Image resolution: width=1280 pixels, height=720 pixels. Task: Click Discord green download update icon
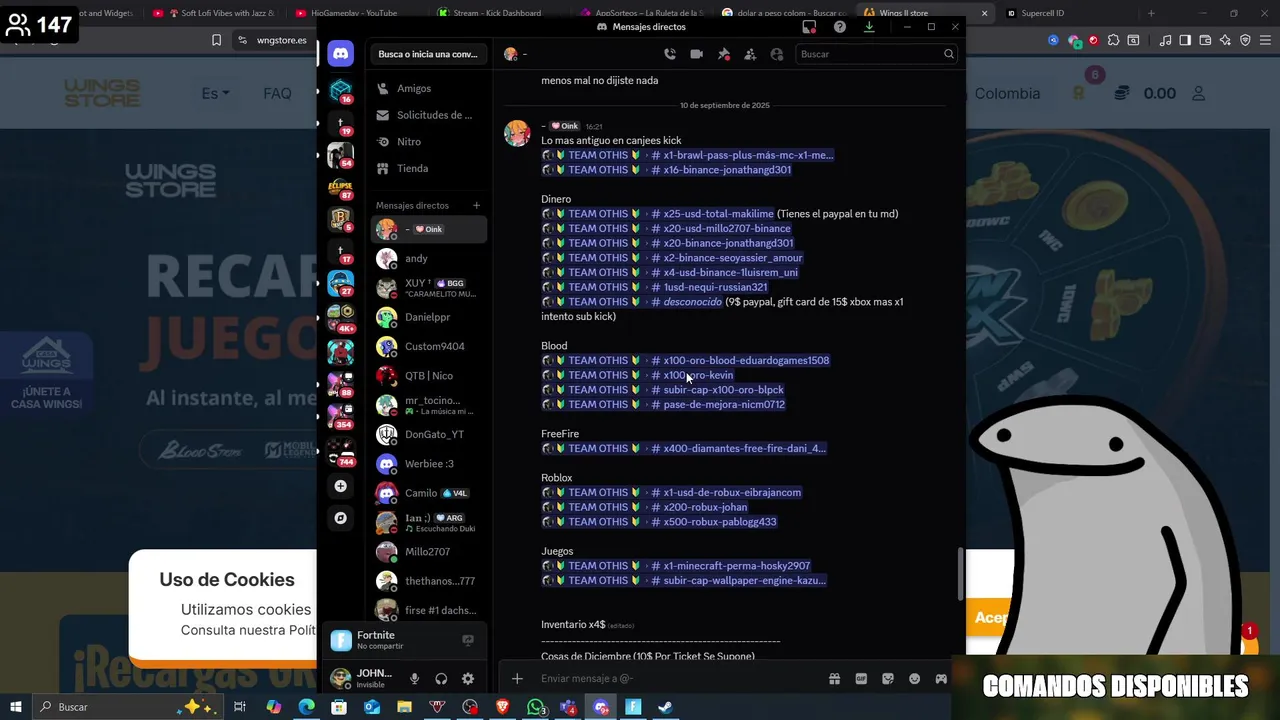(869, 27)
